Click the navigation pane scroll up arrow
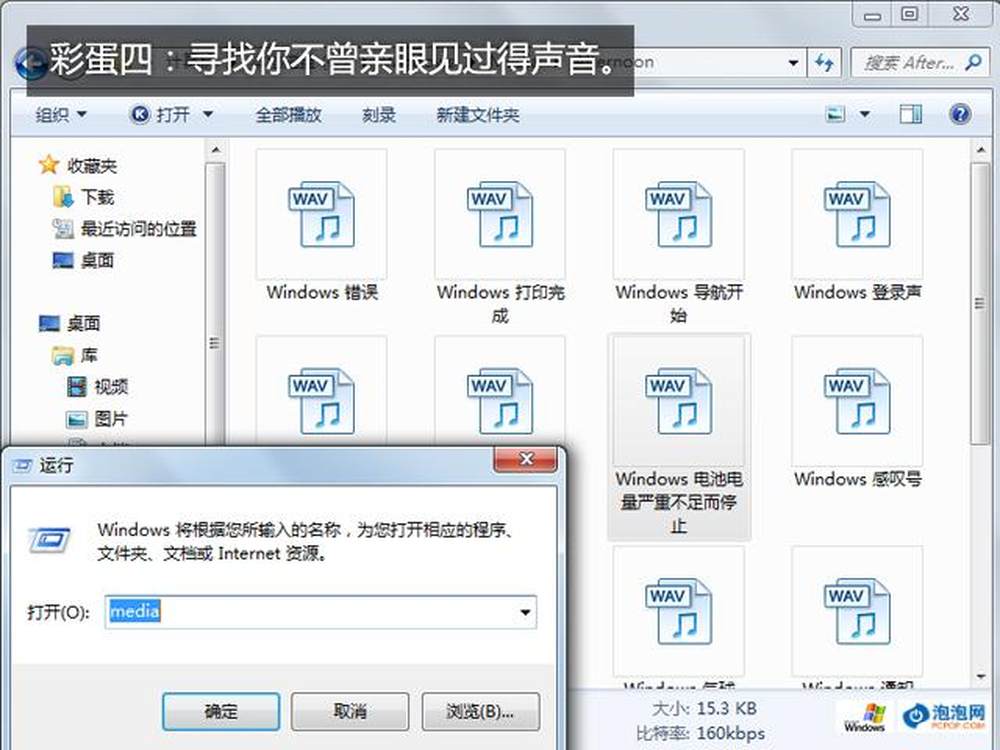This screenshot has height=750, width=1000. click(215, 150)
